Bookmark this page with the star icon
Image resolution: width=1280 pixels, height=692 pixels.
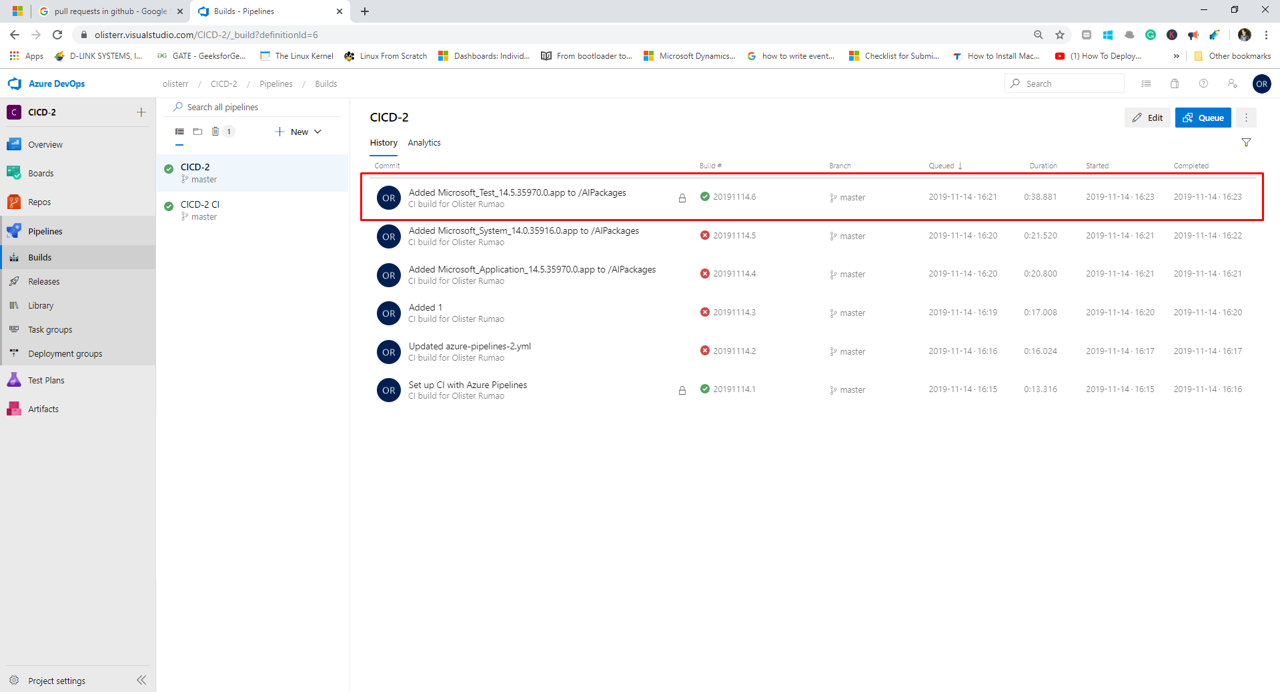[x=1060, y=34]
